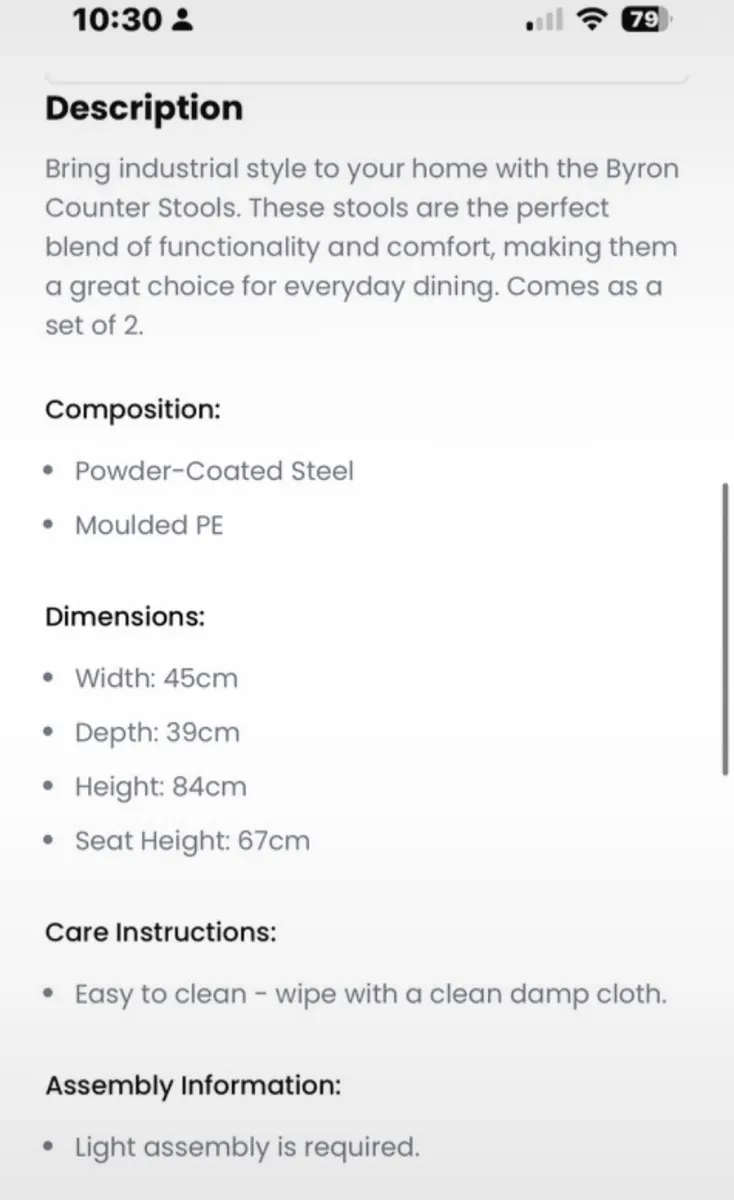
Task: Click the page scrollbar on the right
Action: click(725, 628)
